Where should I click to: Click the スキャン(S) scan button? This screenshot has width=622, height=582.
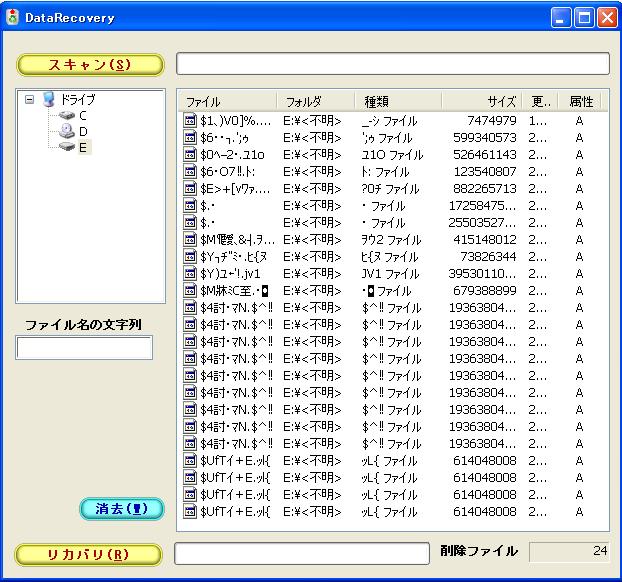(x=90, y=65)
